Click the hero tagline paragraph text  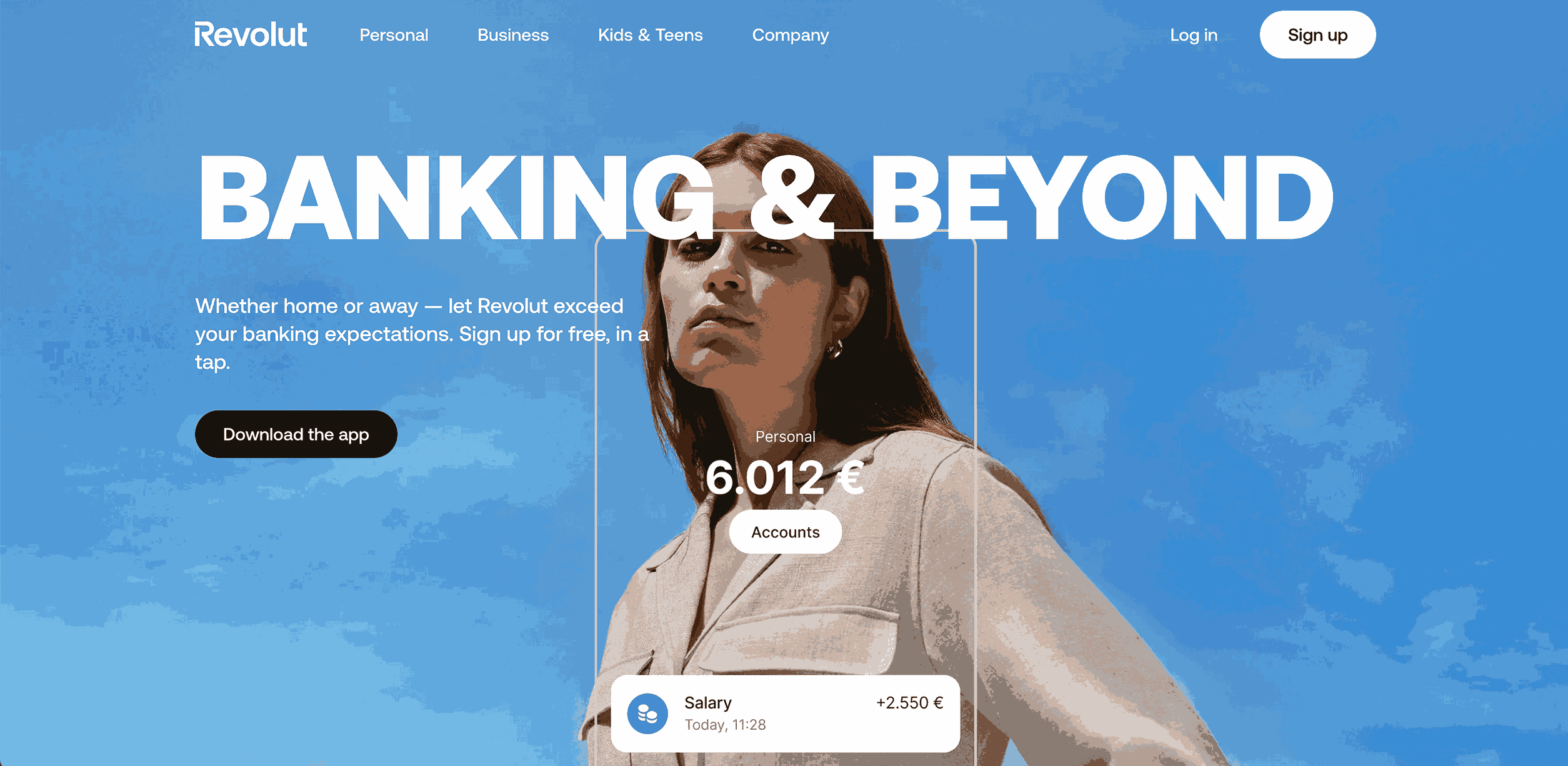pyautogui.click(x=422, y=334)
